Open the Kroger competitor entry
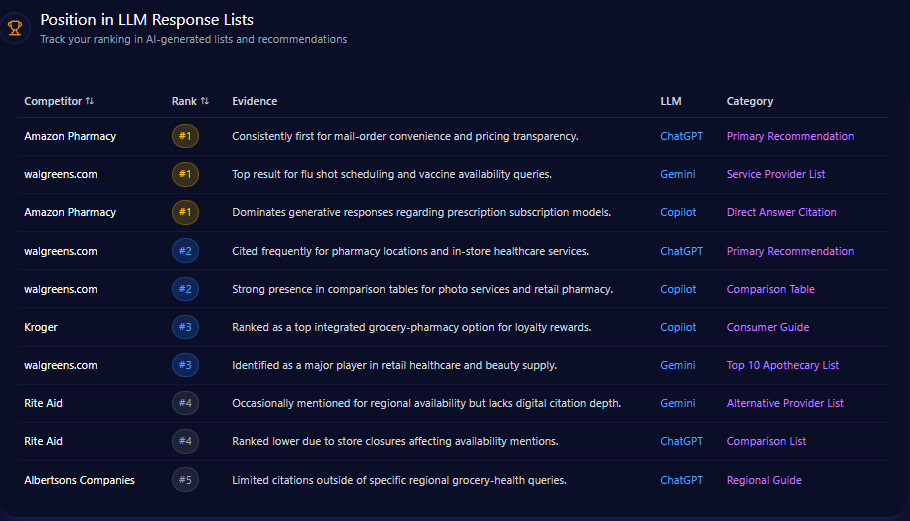 [x=41, y=327]
